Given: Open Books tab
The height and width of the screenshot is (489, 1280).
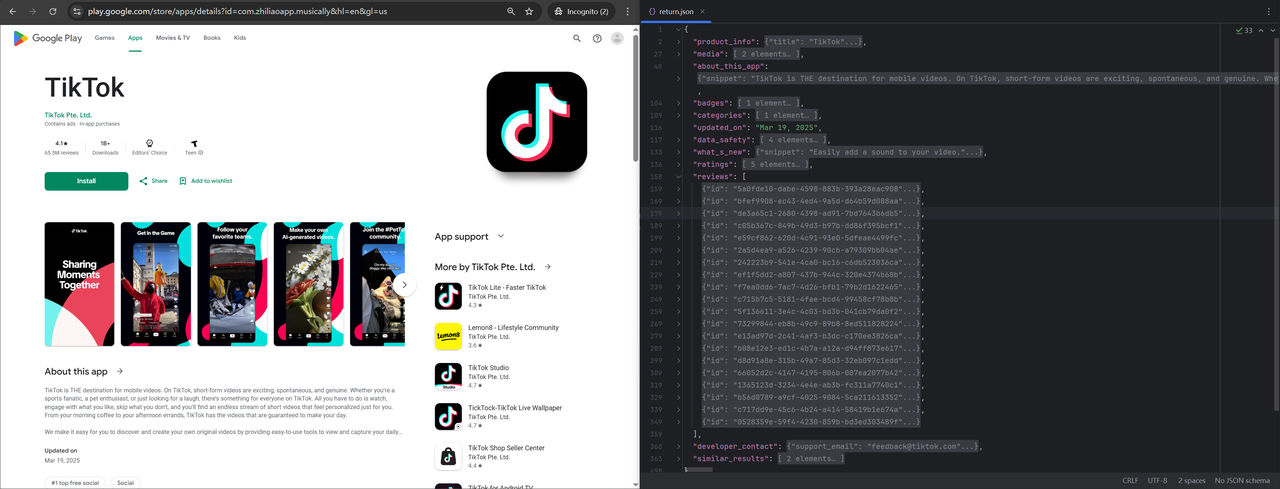Looking at the screenshot, I should pyautogui.click(x=212, y=38).
